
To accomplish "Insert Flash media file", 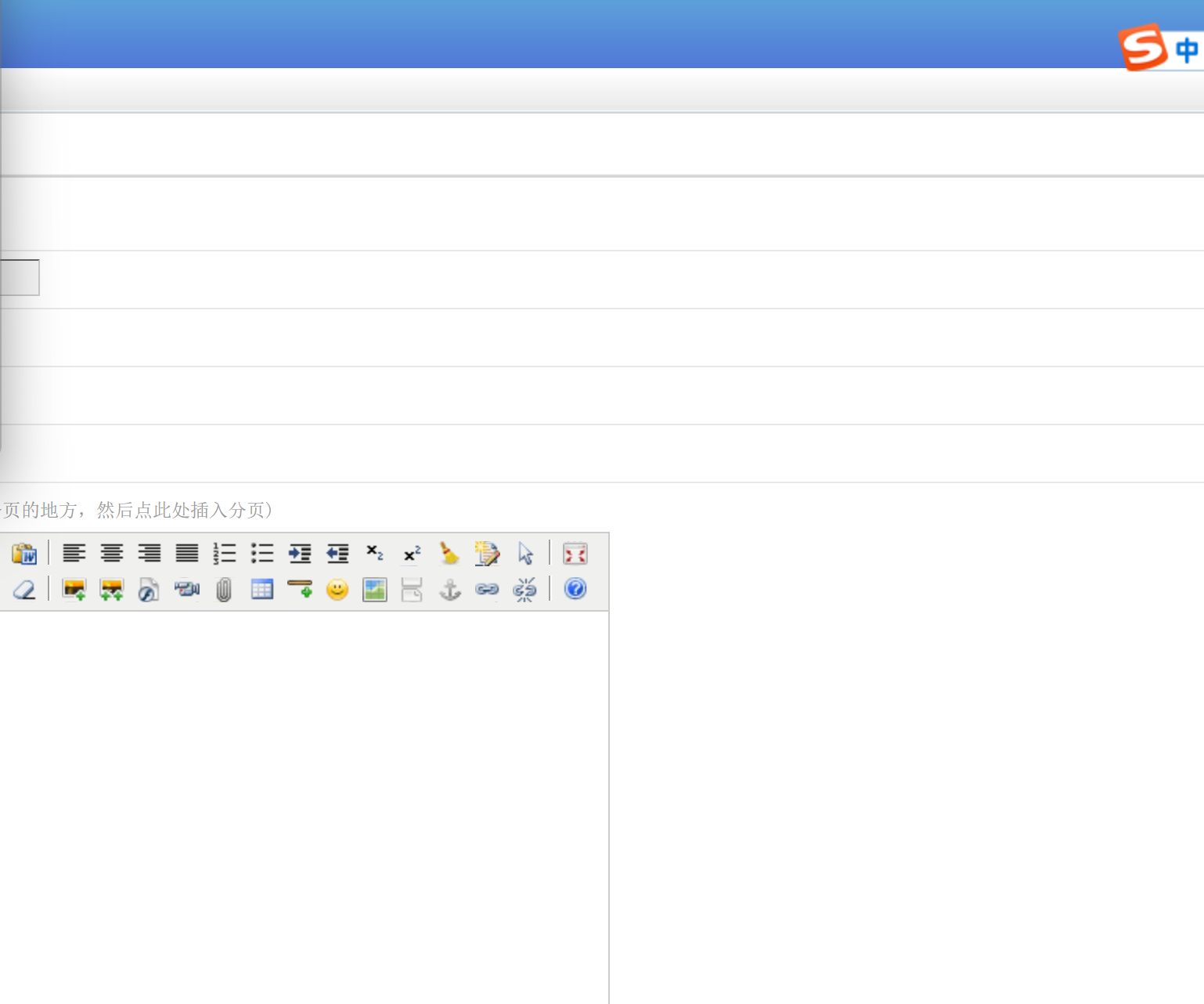I will click(149, 590).
